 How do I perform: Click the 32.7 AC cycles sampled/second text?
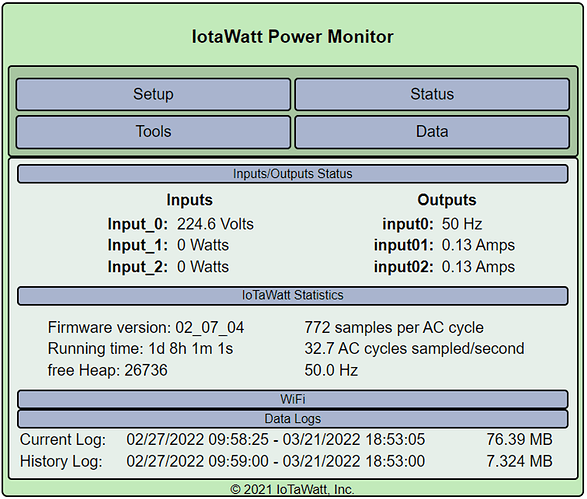(414, 349)
